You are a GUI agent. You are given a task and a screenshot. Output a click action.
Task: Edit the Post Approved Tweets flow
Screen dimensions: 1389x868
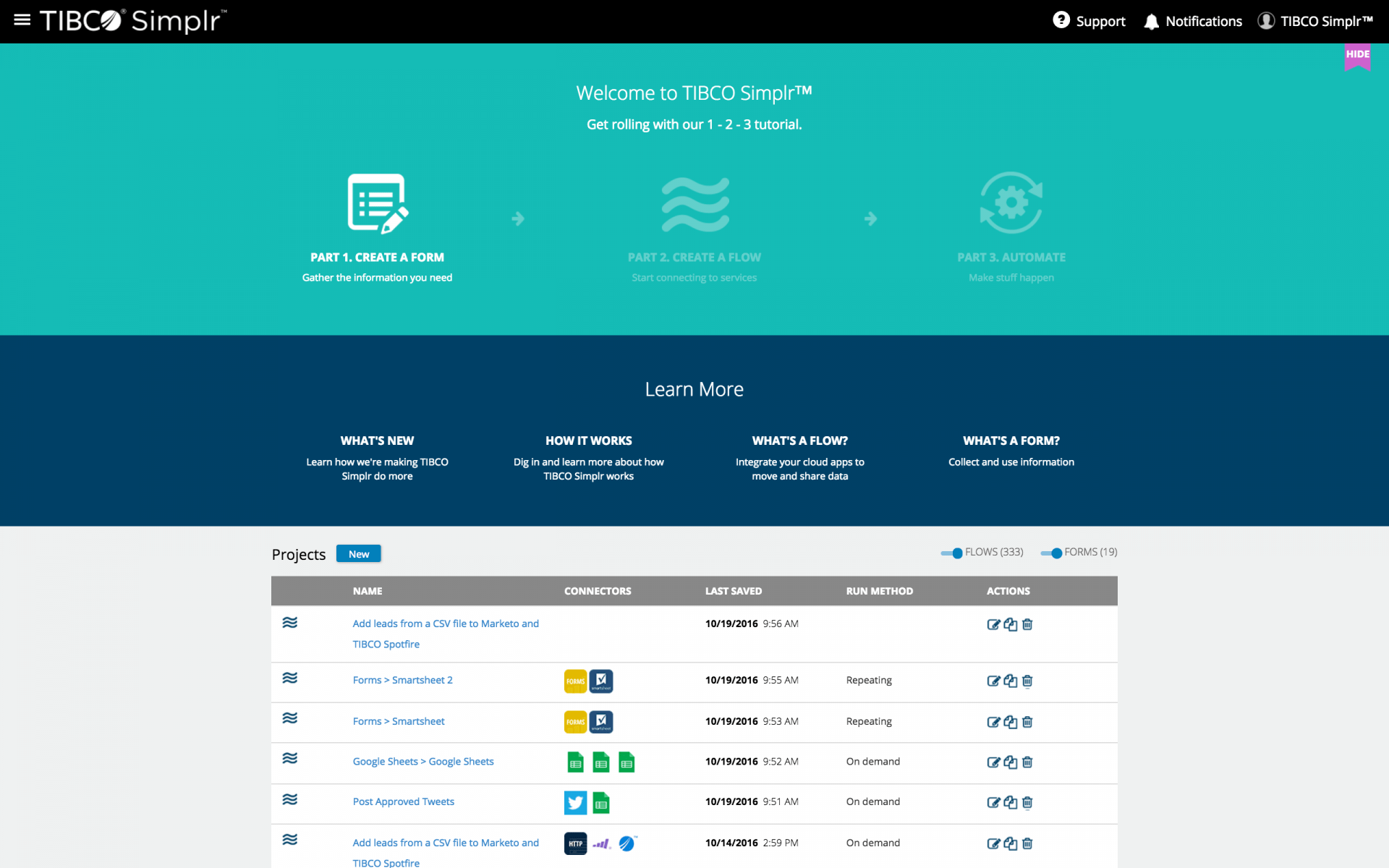[x=994, y=802]
